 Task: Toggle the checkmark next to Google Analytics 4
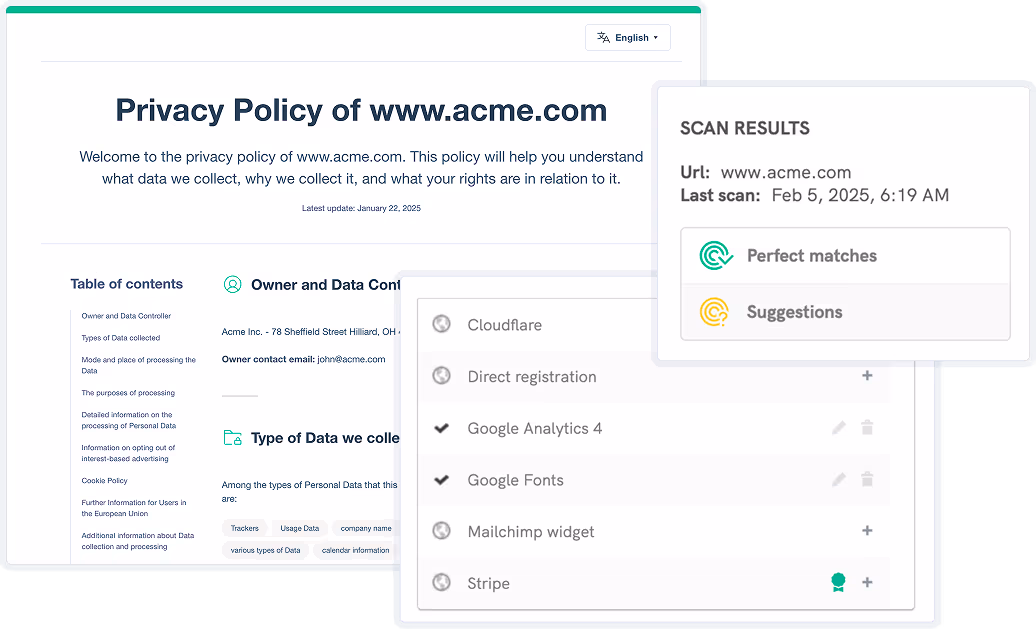click(441, 427)
